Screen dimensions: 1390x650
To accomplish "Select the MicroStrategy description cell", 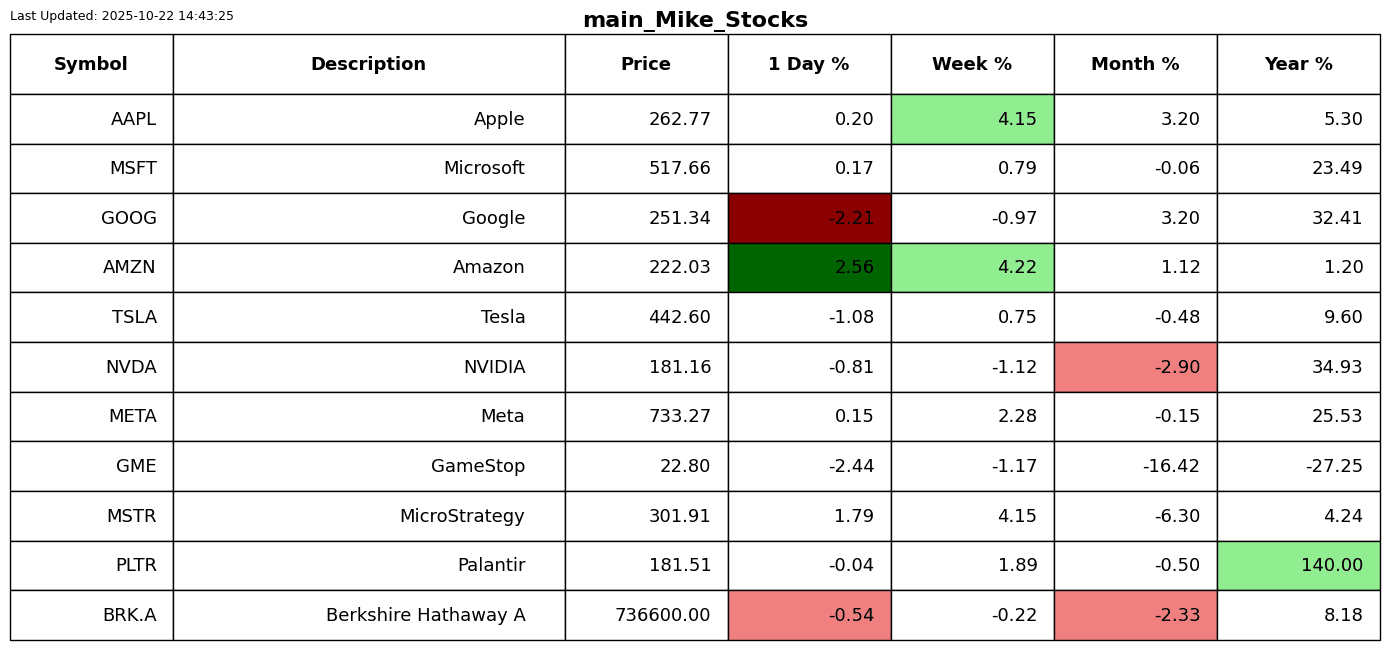I will pyautogui.click(x=368, y=516).
